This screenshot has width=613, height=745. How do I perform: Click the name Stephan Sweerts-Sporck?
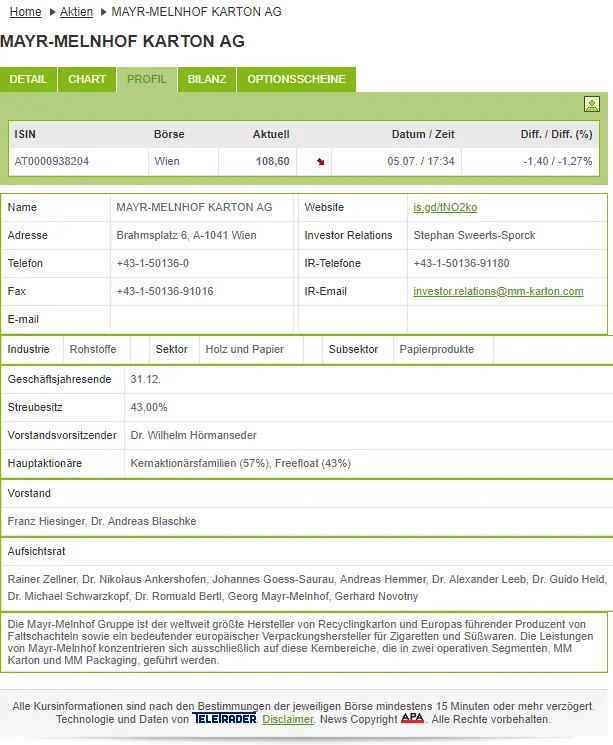click(x=474, y=235)
